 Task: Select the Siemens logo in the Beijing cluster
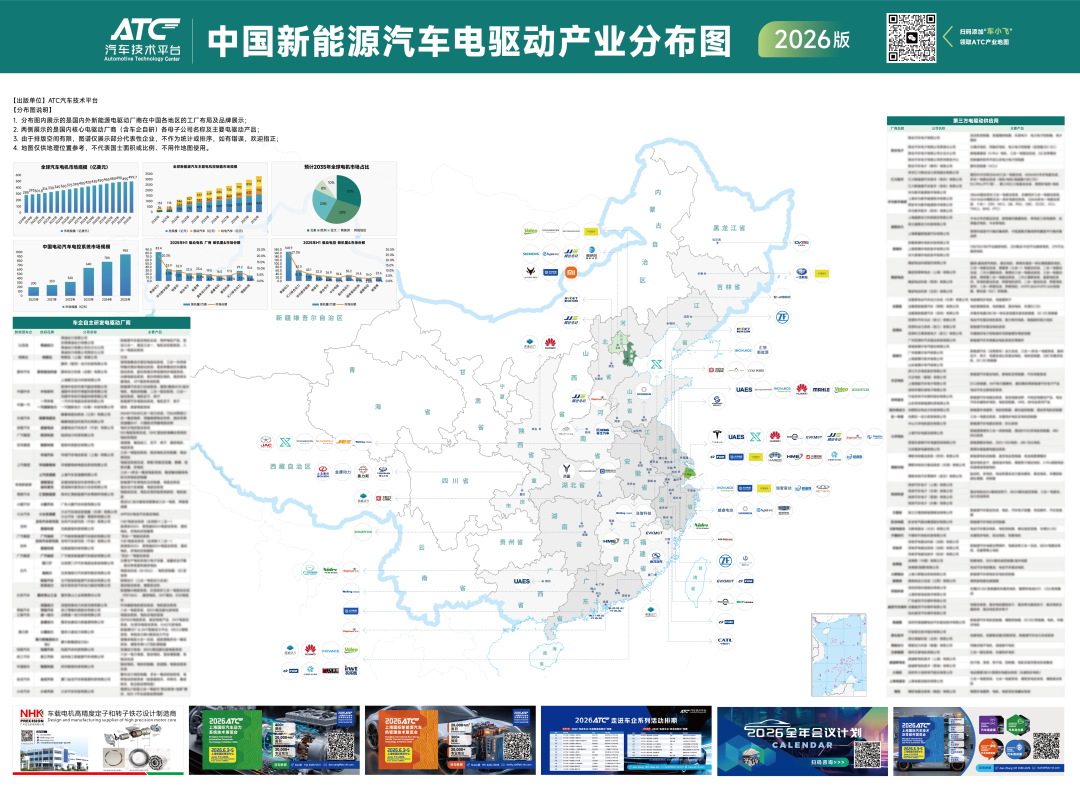(530, 253)
